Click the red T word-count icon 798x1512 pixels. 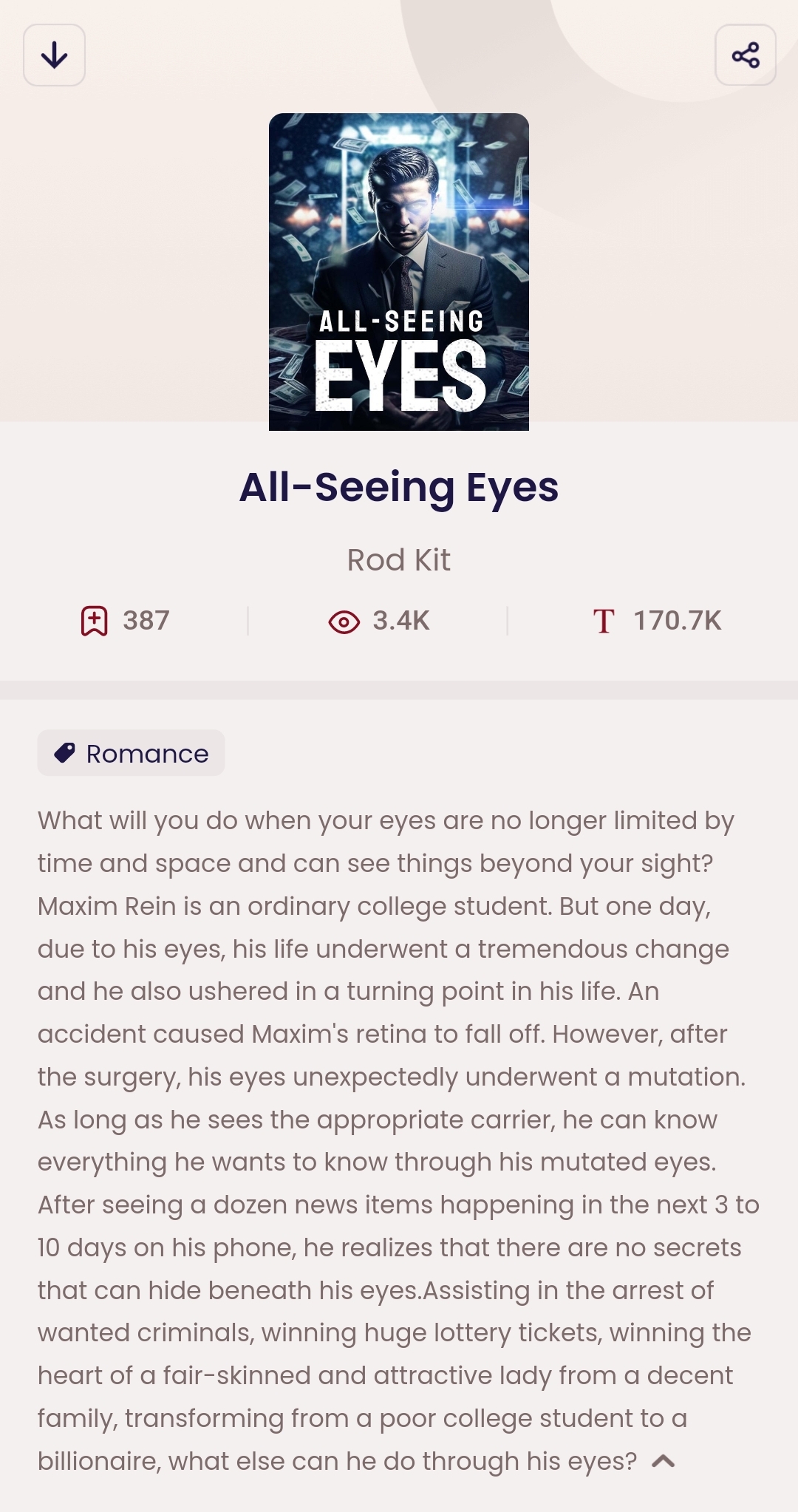click(604, 622)
